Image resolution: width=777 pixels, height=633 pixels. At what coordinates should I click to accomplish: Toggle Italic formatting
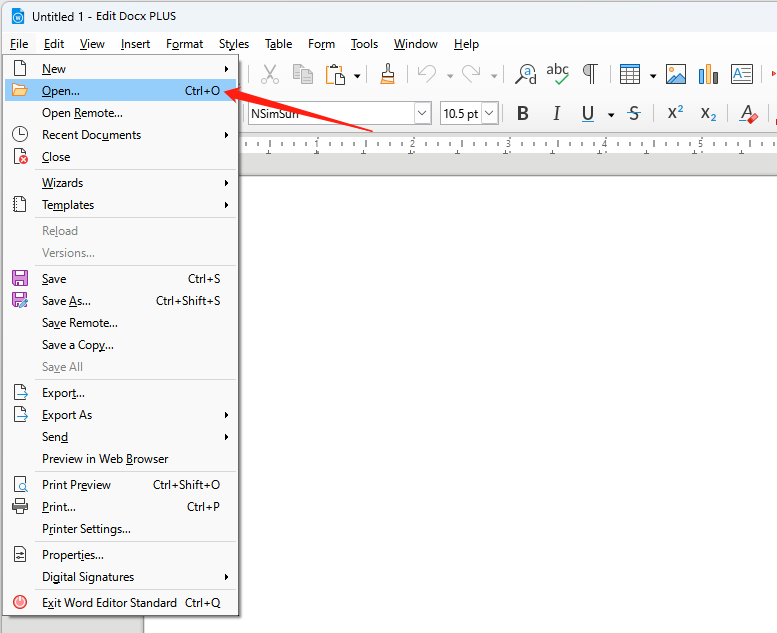click(x=556, y=114)
